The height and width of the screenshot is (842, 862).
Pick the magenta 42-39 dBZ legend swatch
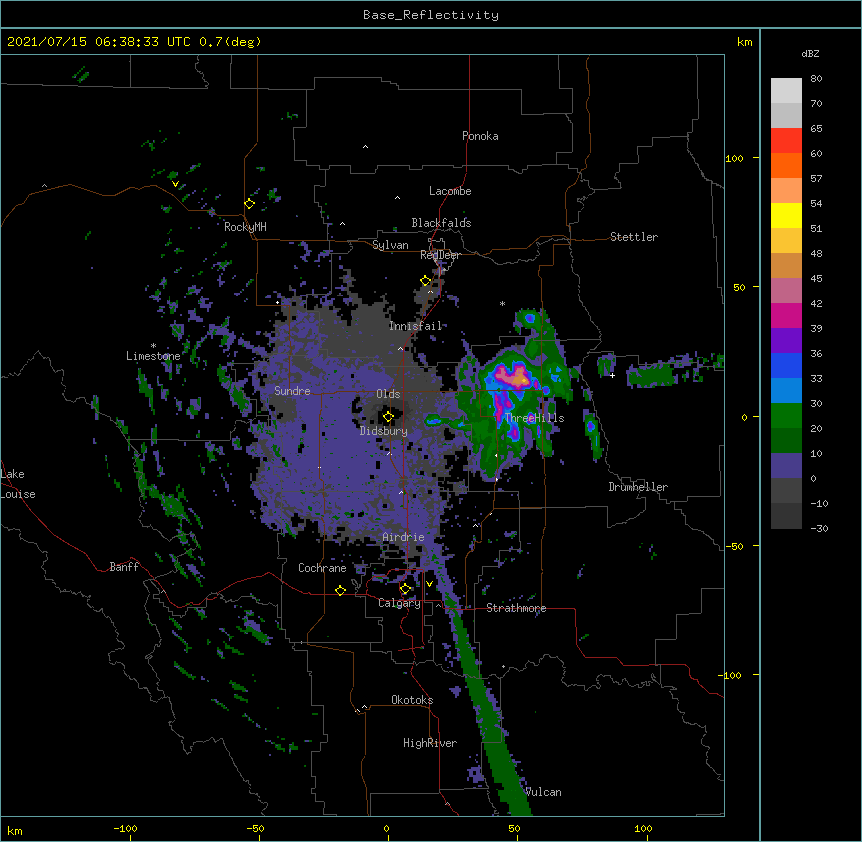point(786,315)
